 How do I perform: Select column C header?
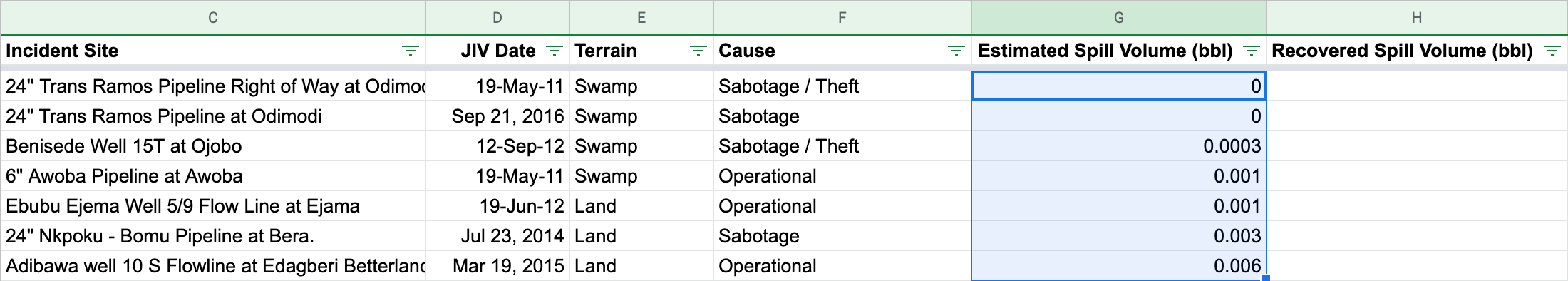(213, 18)
